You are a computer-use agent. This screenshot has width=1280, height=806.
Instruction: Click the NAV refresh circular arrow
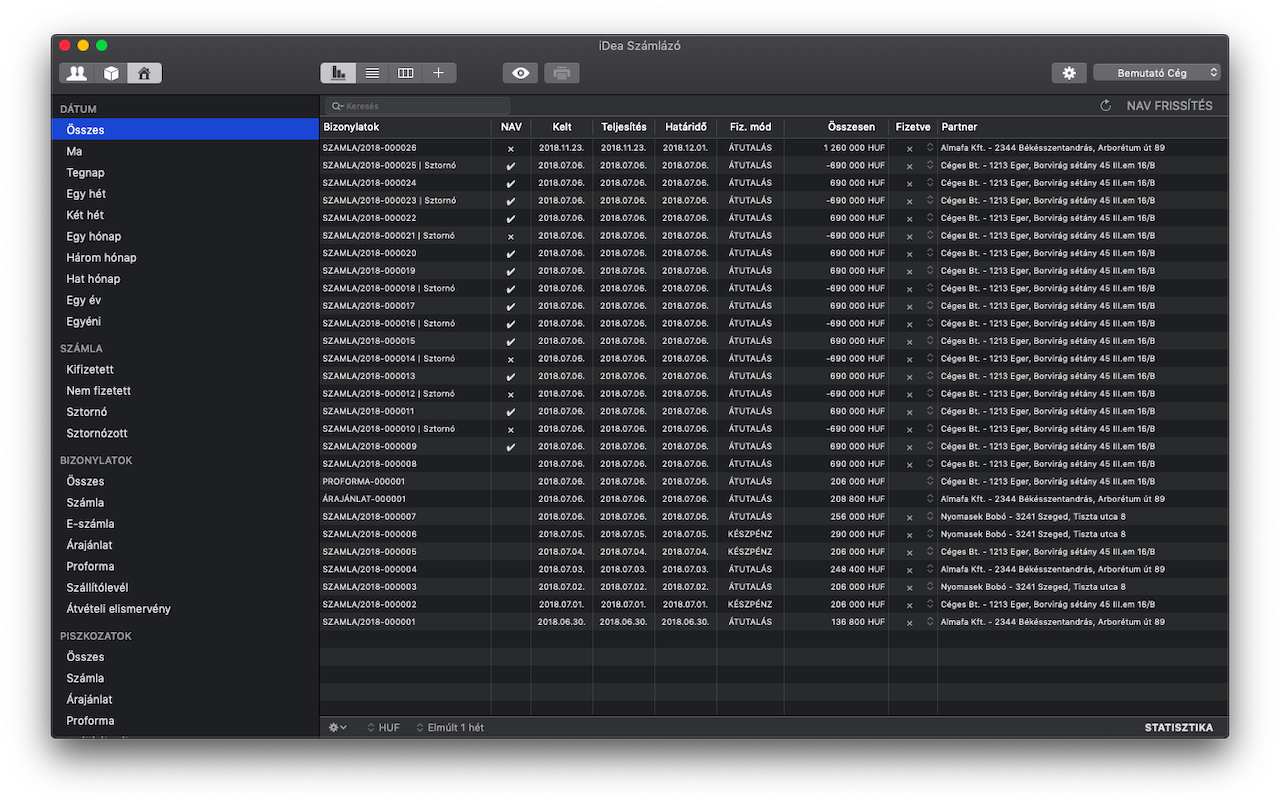(x=1105, y=106)
